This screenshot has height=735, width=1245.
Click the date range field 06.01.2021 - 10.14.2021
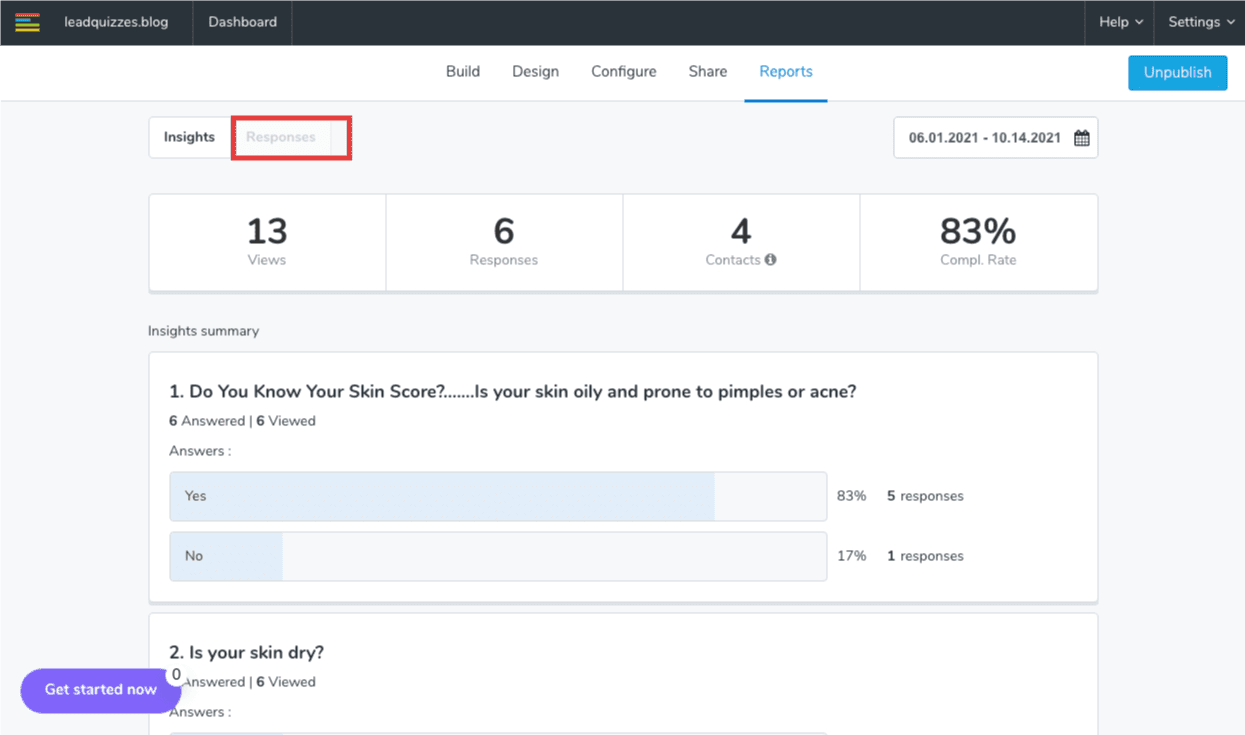(995, 138)
